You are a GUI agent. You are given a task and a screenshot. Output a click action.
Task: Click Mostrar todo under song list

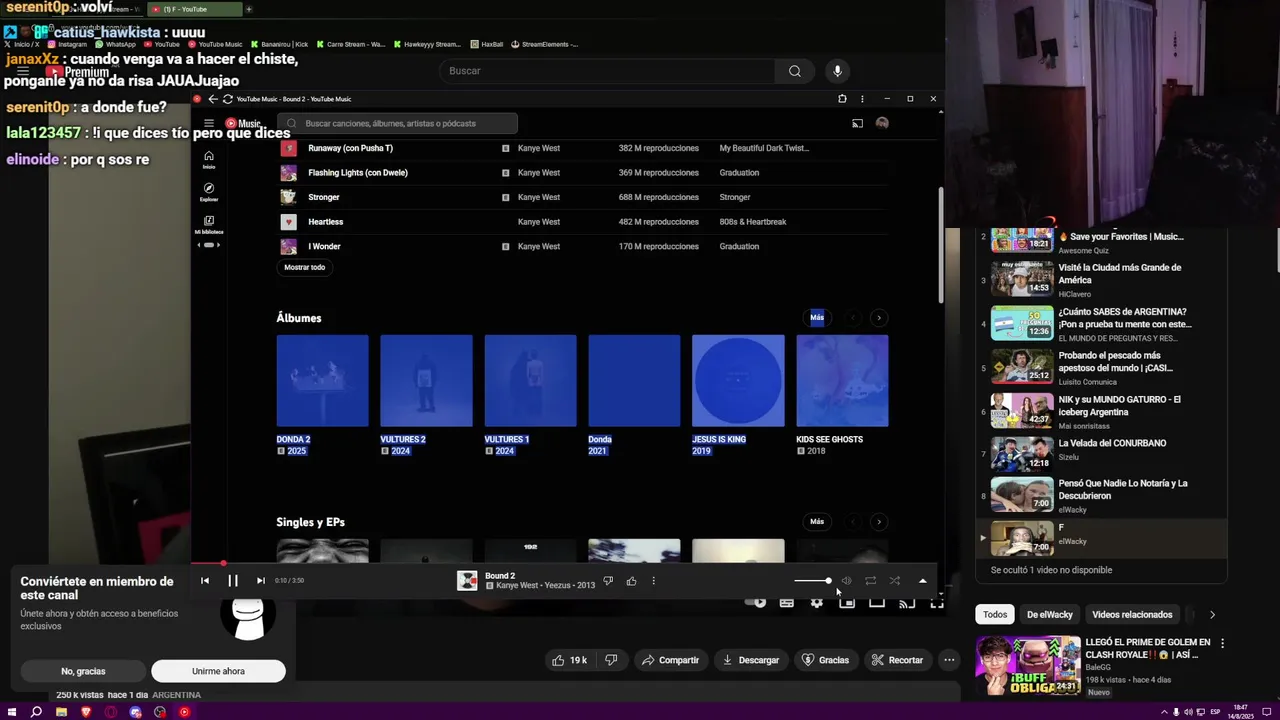tap(304, 267)
